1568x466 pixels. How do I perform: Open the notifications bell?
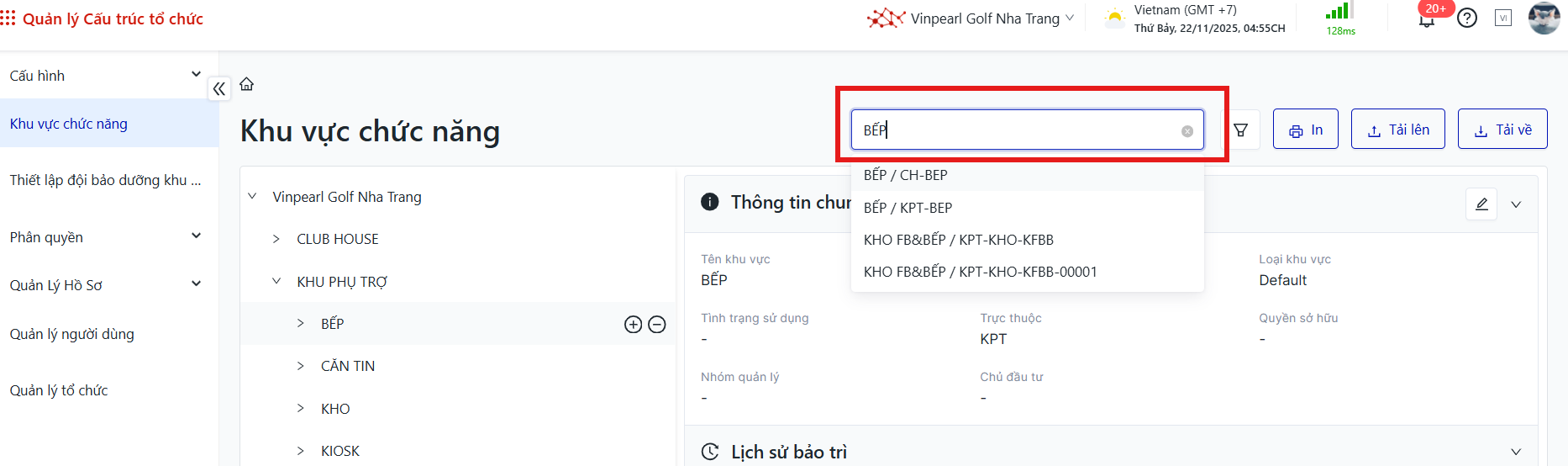click(x=1427, y=19)
